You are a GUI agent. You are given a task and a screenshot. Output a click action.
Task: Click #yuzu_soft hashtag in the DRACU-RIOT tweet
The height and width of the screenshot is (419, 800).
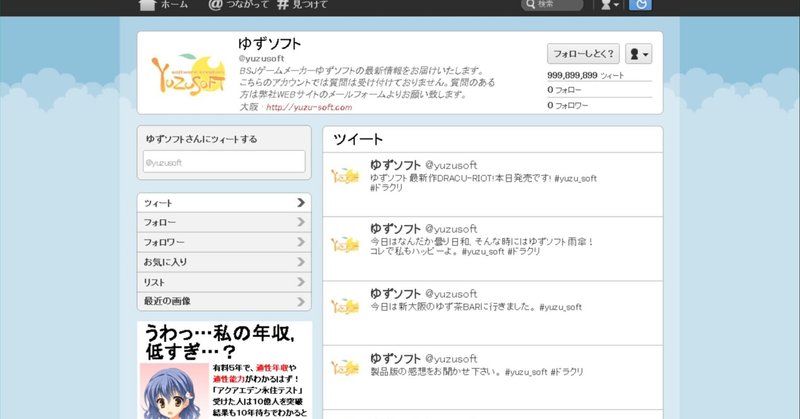pyautogui.click(x=575, y=179)
